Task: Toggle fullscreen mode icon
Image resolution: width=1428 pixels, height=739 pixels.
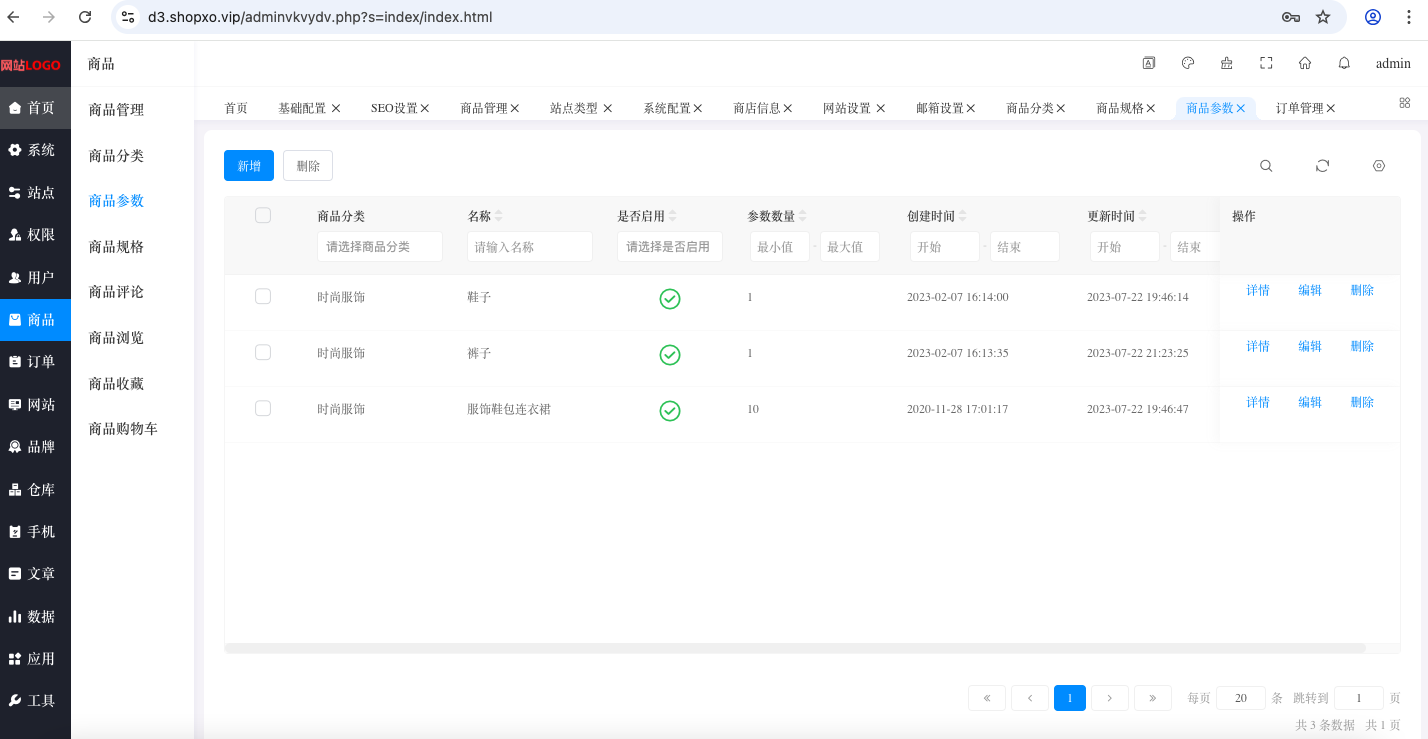Action: point(1266,63)
